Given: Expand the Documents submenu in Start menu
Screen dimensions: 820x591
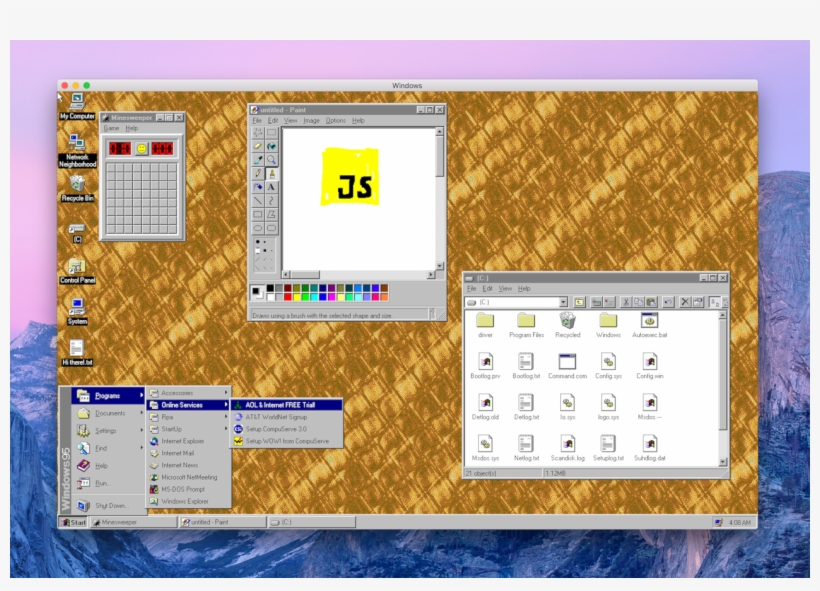Looking at the screenshot, I should 108,413.
